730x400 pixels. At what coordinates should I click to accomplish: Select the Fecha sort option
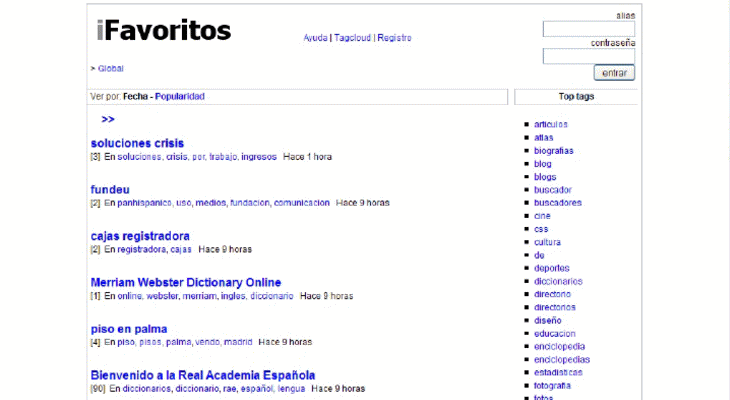point(135,96)
